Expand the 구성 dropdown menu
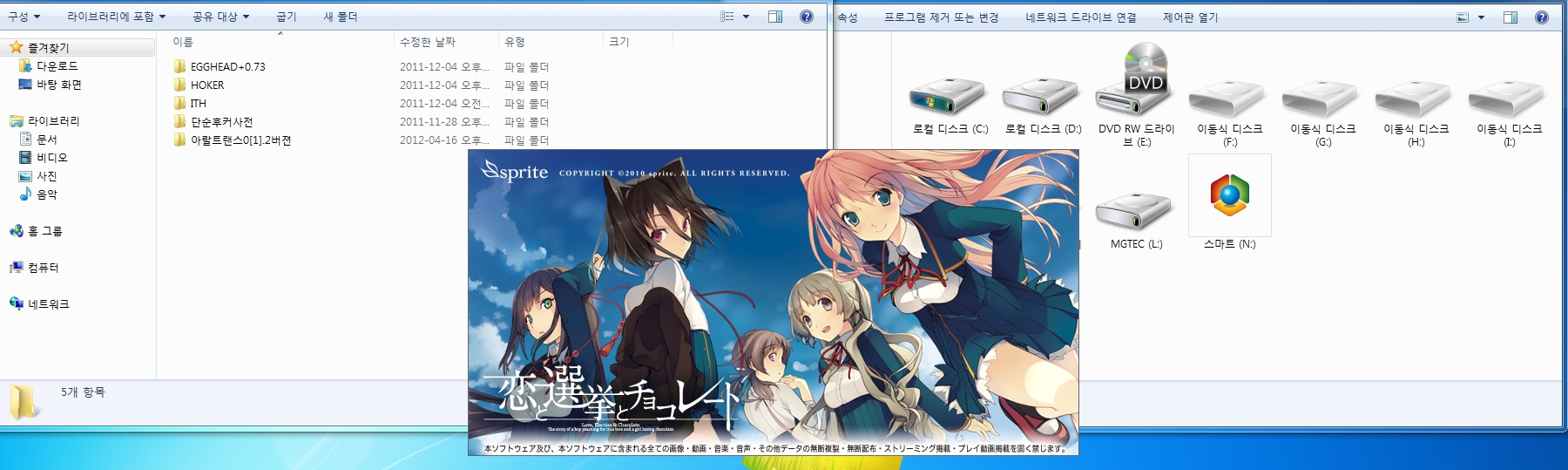 (24, 17)
